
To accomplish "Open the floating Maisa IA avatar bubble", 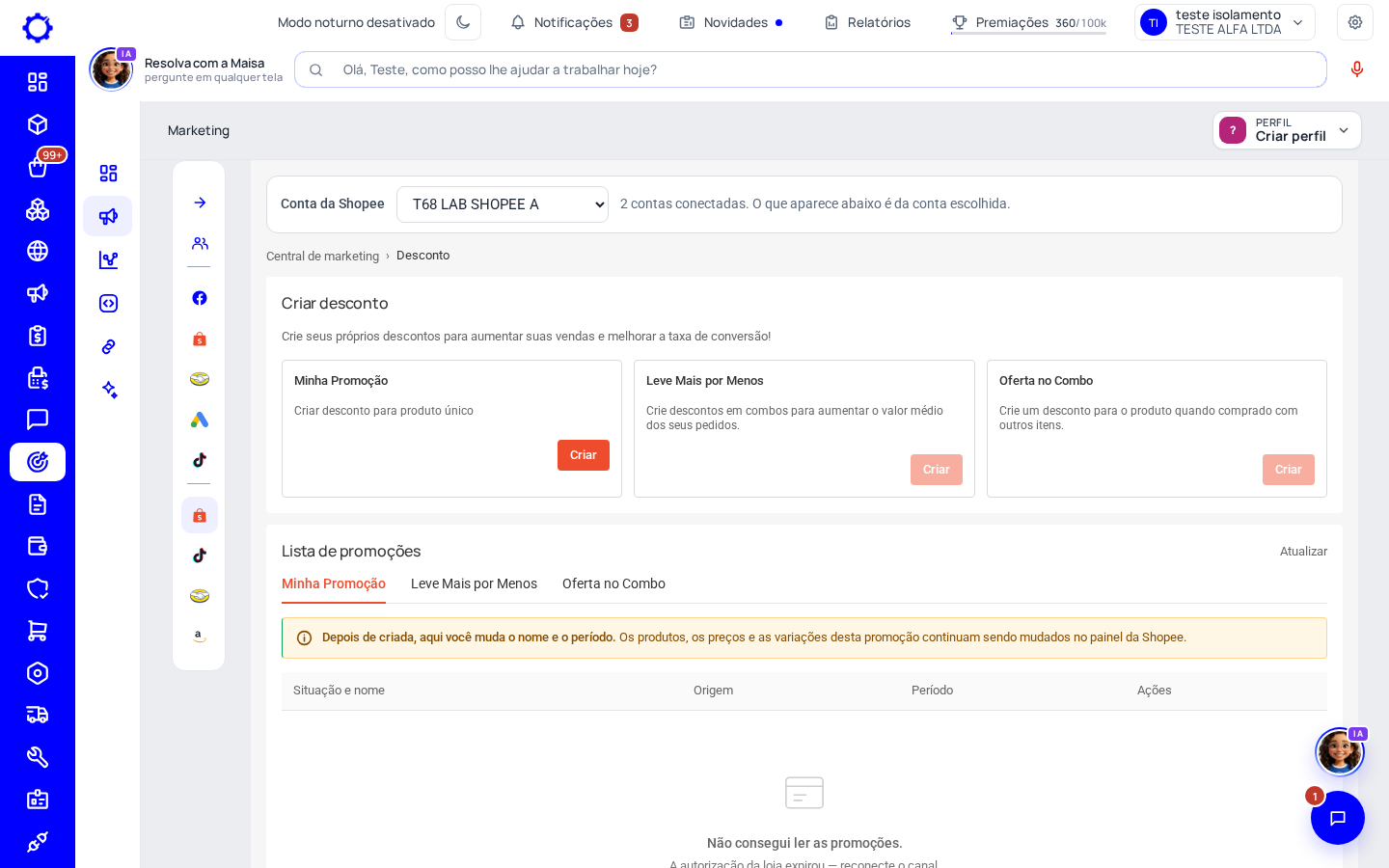I will point(1340,751).
